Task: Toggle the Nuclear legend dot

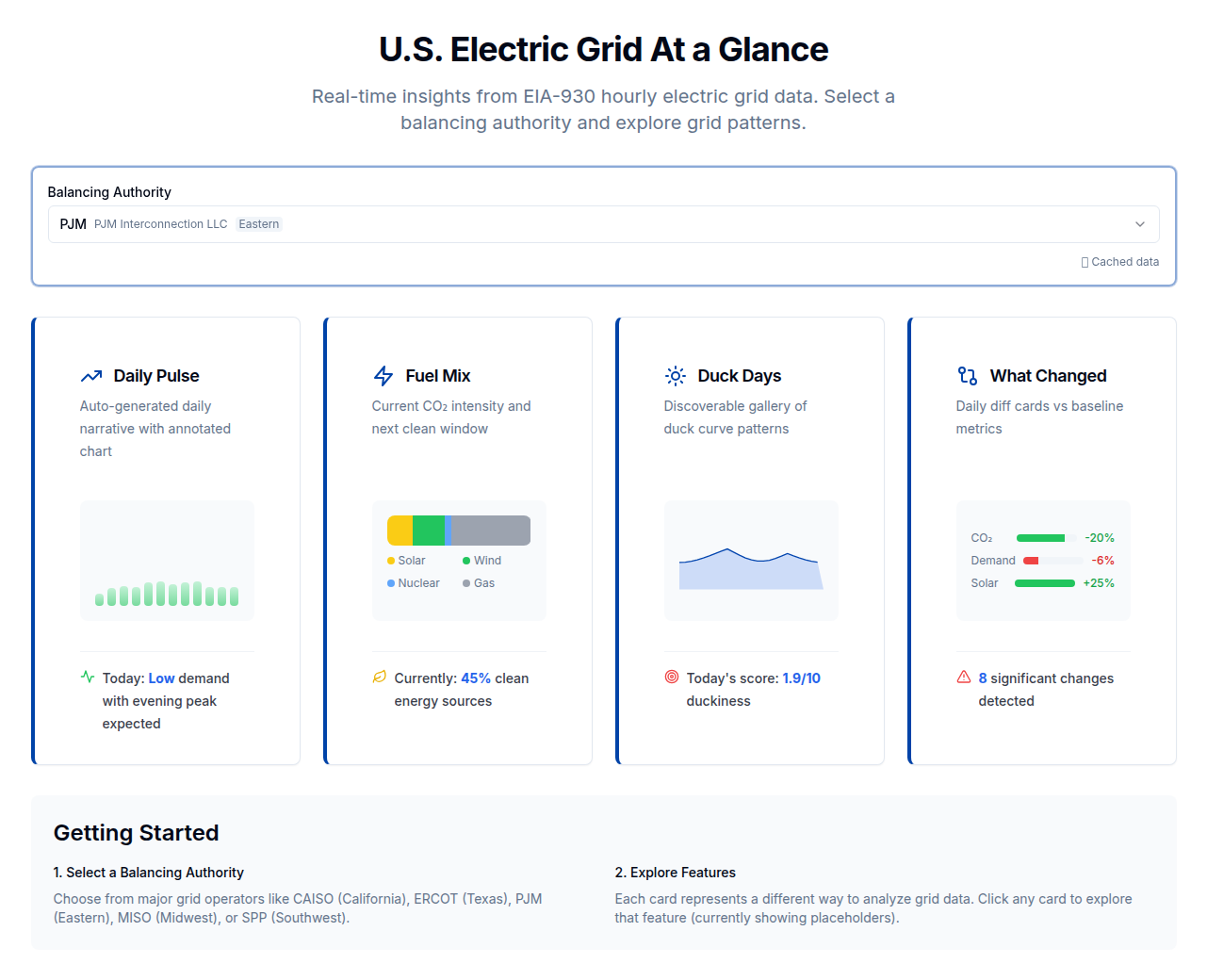Action: [x=392, y=582]
